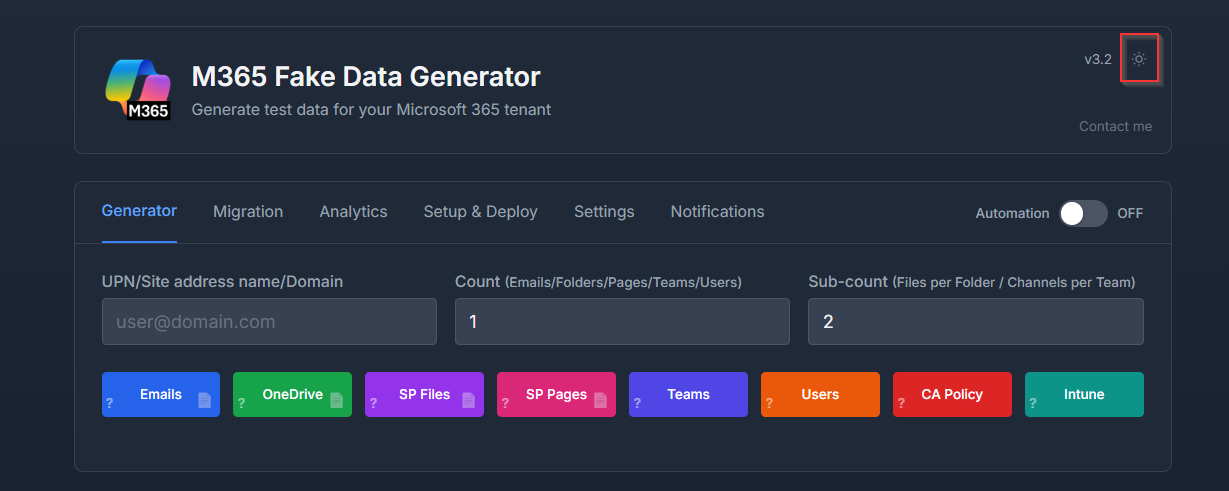The width and height of the screenshot is (1229, 491).
Task: Go to Setup & Deploy tab
Action: 480,212
